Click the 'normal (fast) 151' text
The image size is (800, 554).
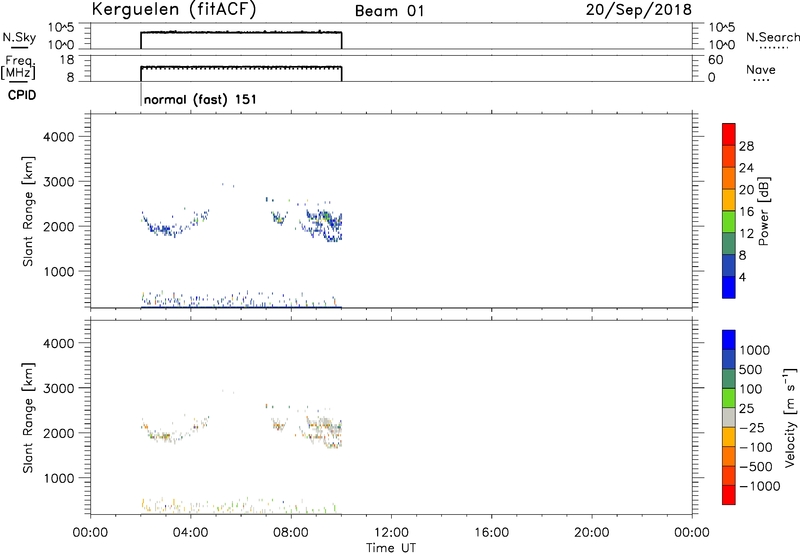point(200,99)
